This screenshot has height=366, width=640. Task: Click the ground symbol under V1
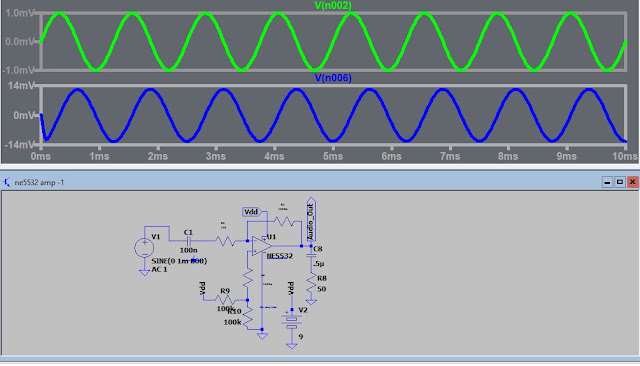point(144,272)
